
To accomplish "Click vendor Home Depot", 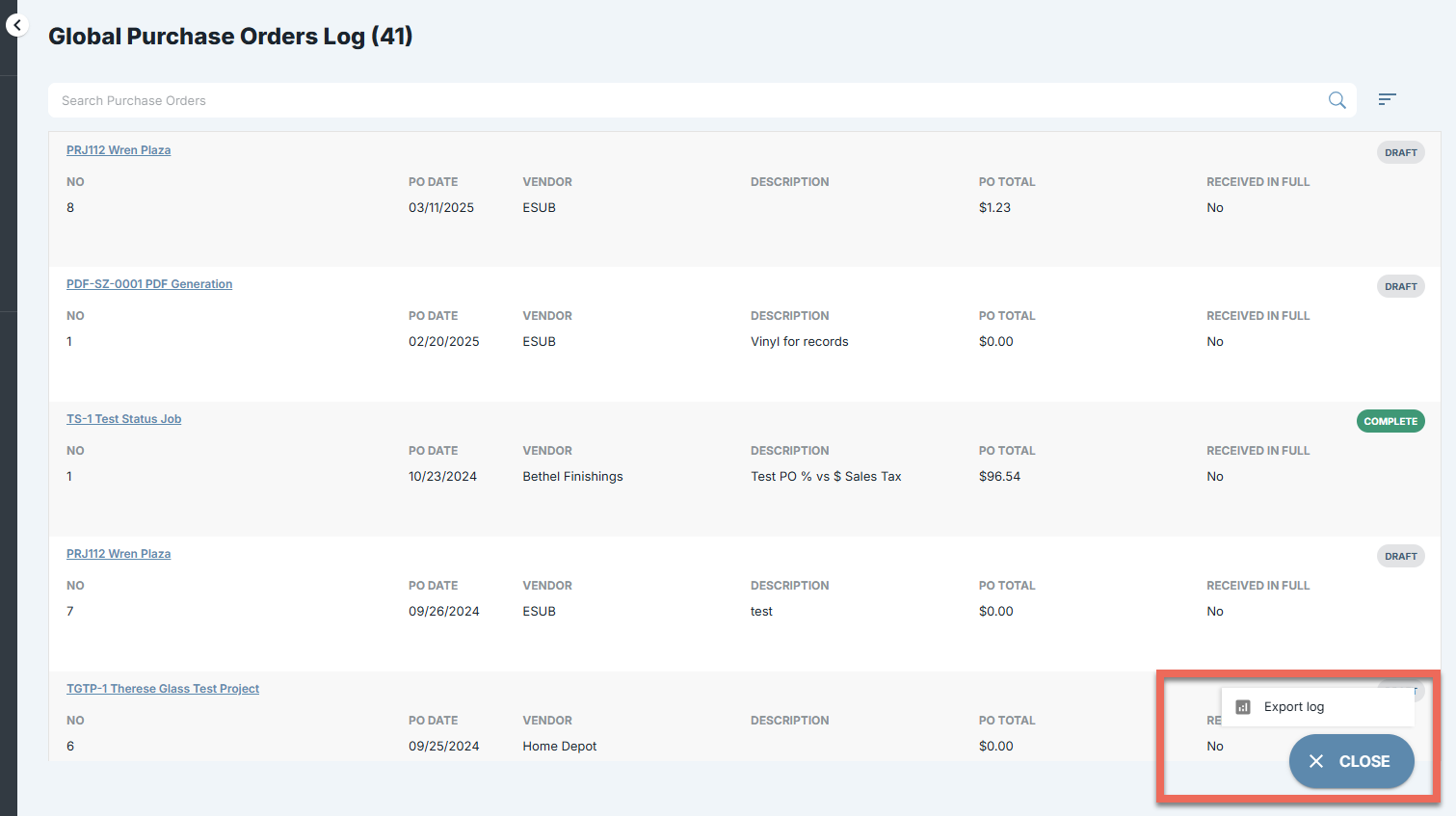I will pyautogui.click(x=560, y=746).
